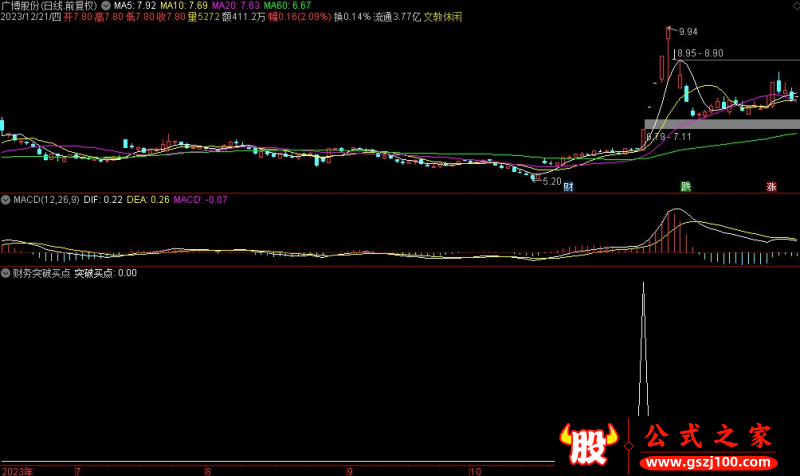Select the MA20: 7.63 indicator label
The image size is (800, 476).
click(x=236, y=6)
